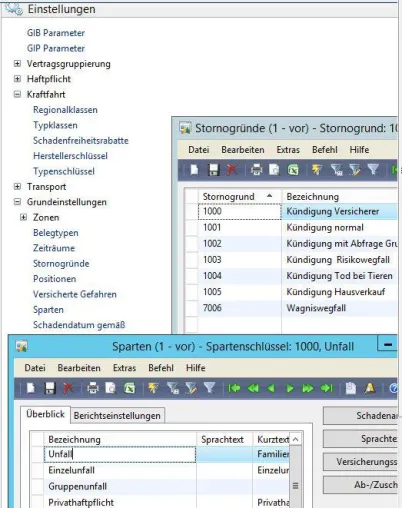Expand the Transport tree node
This screenshot has height=508, width=402.
(x=17, y=186)
